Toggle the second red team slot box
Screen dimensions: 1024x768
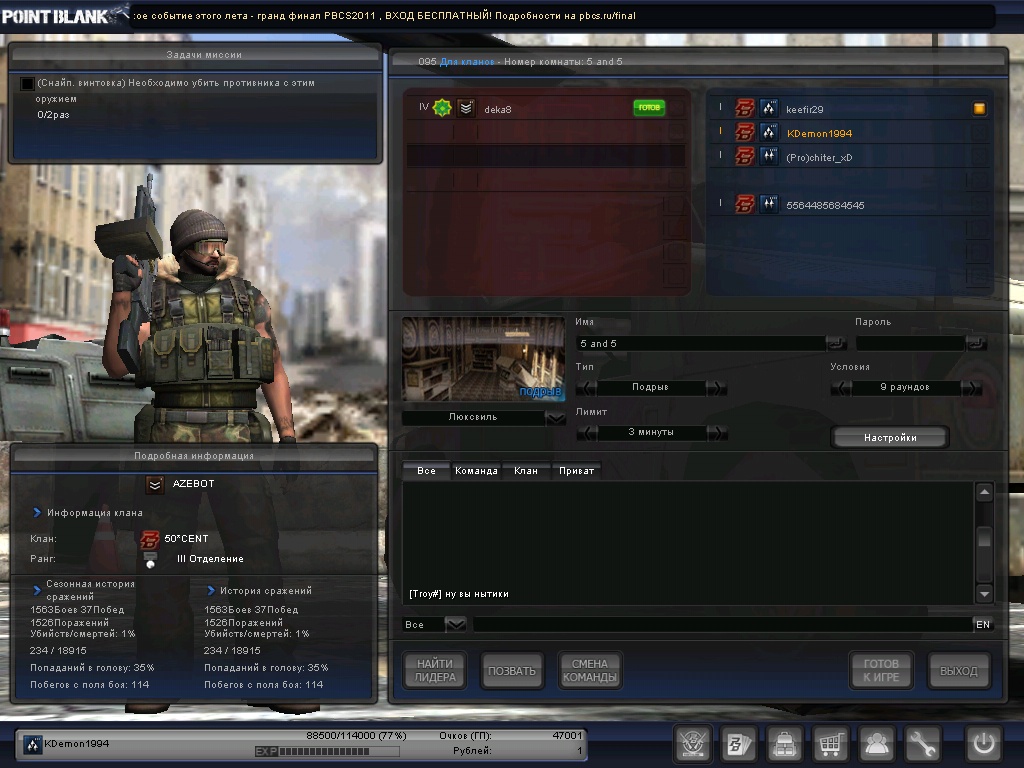click(677, 132)
